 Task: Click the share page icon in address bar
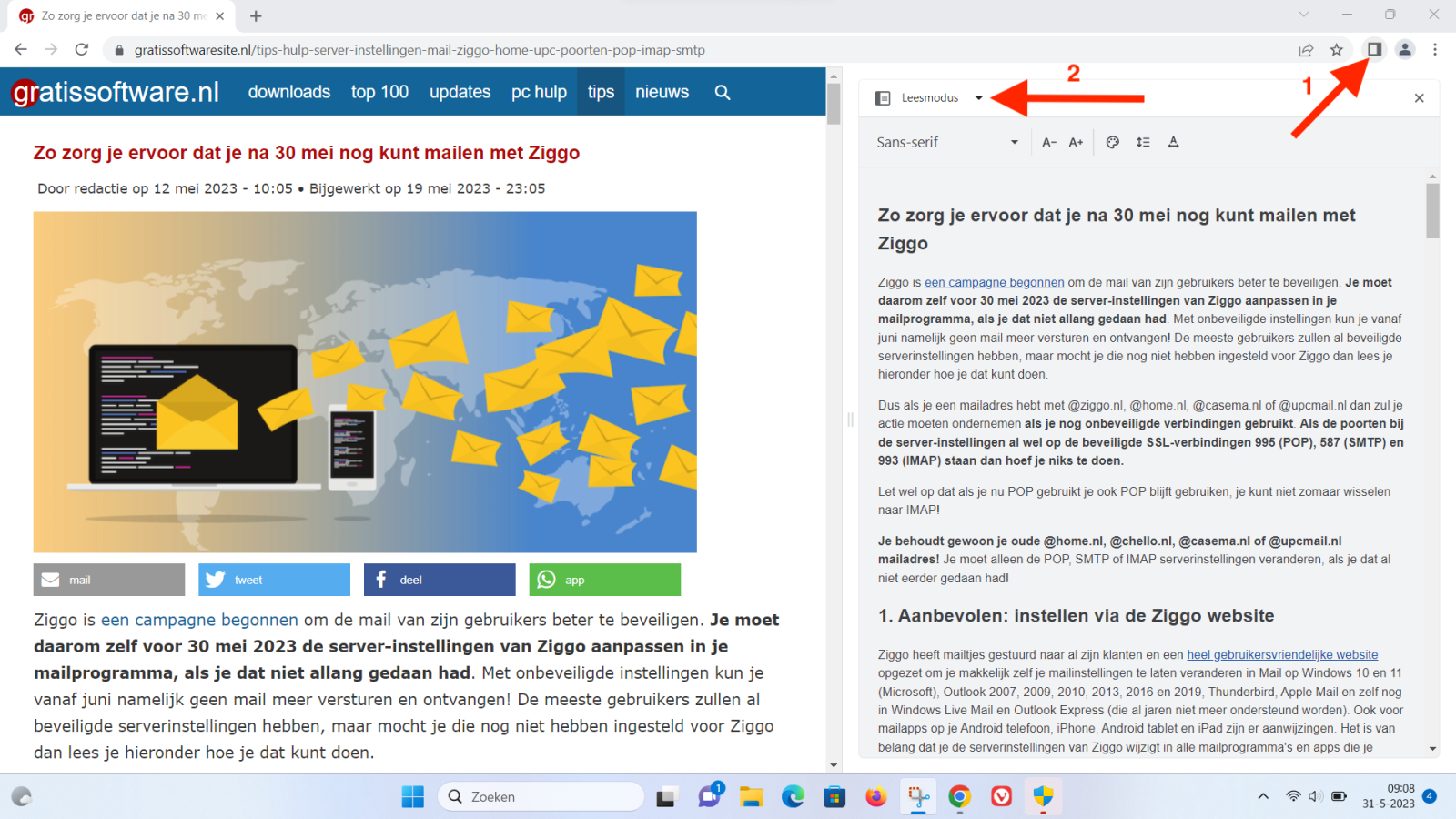1306,50
